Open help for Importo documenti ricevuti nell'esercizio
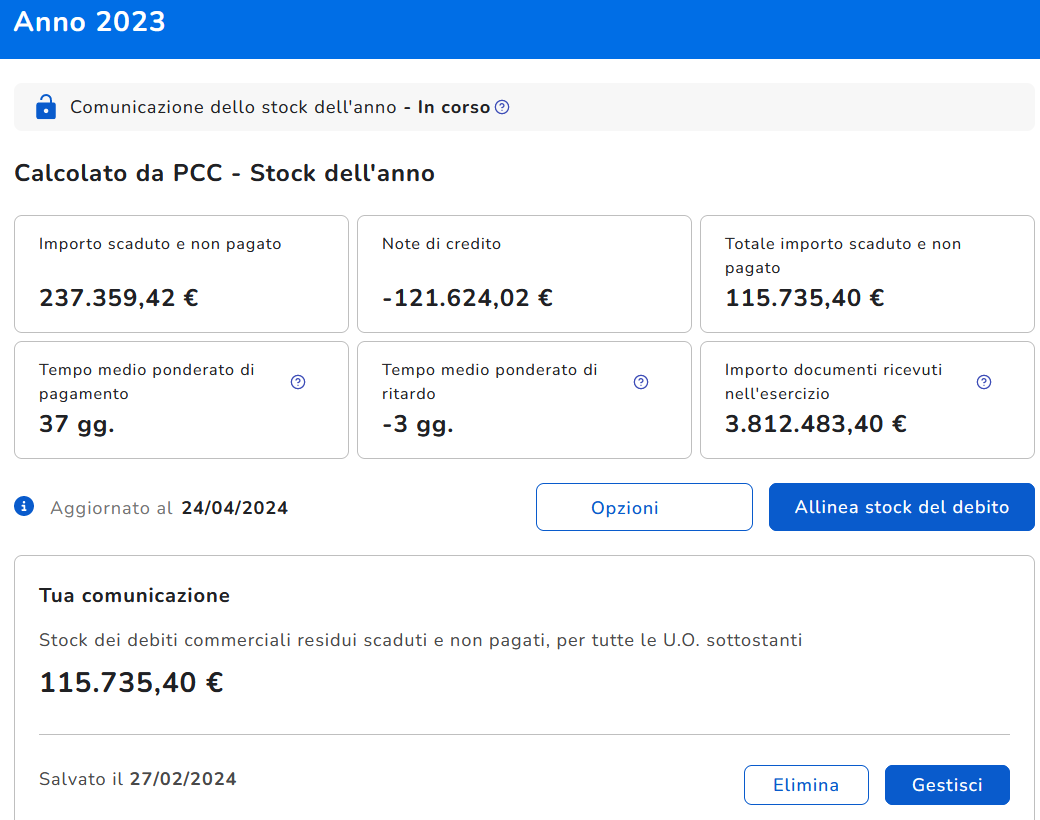 click(x=984, y=382)
